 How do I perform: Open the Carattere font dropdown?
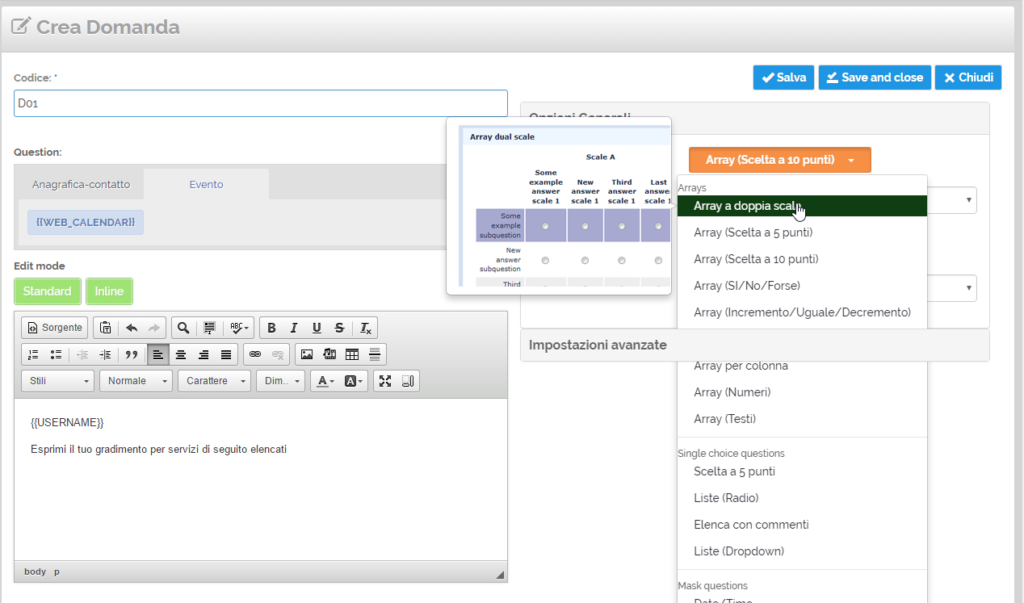214,381
